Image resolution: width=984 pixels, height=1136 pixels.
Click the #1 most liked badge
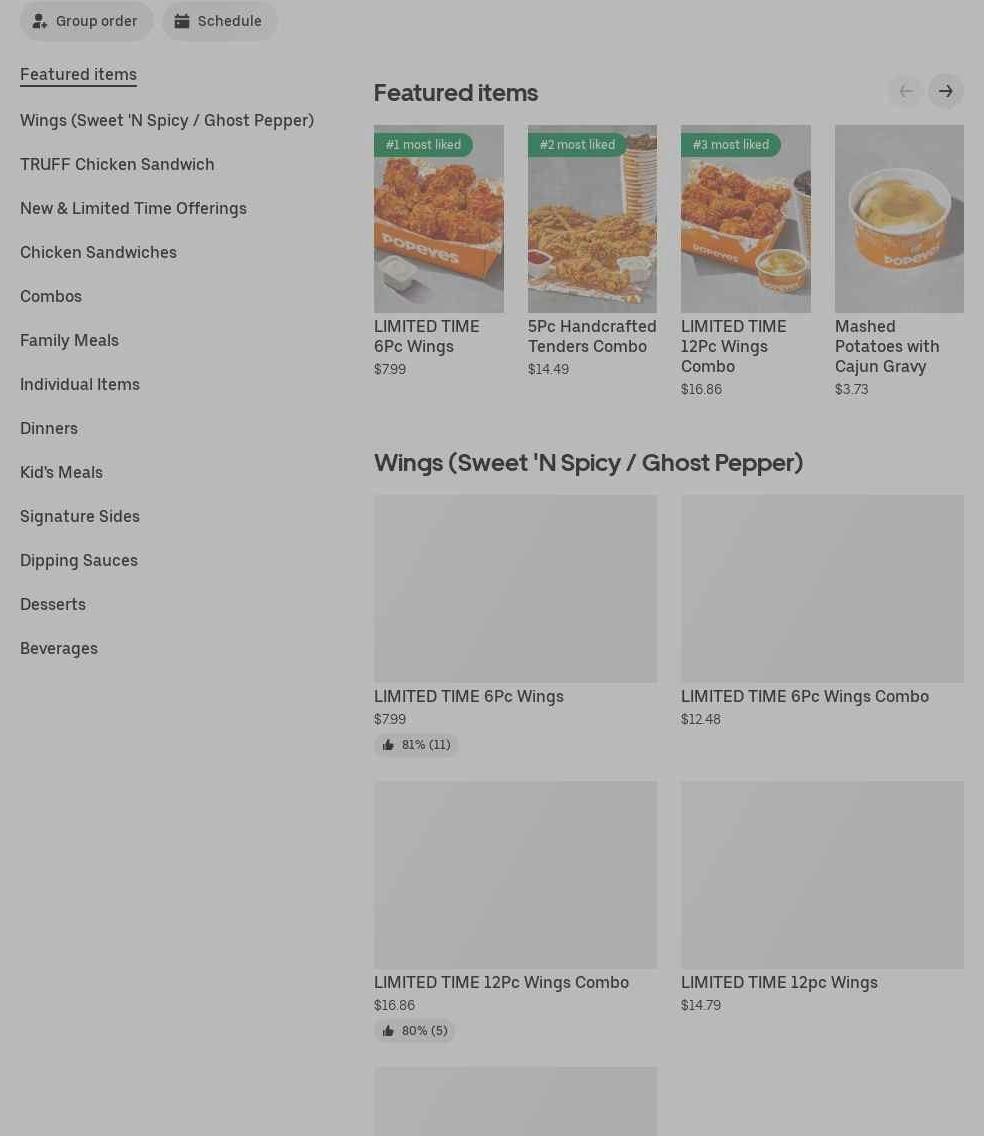(x=423, y=145)
